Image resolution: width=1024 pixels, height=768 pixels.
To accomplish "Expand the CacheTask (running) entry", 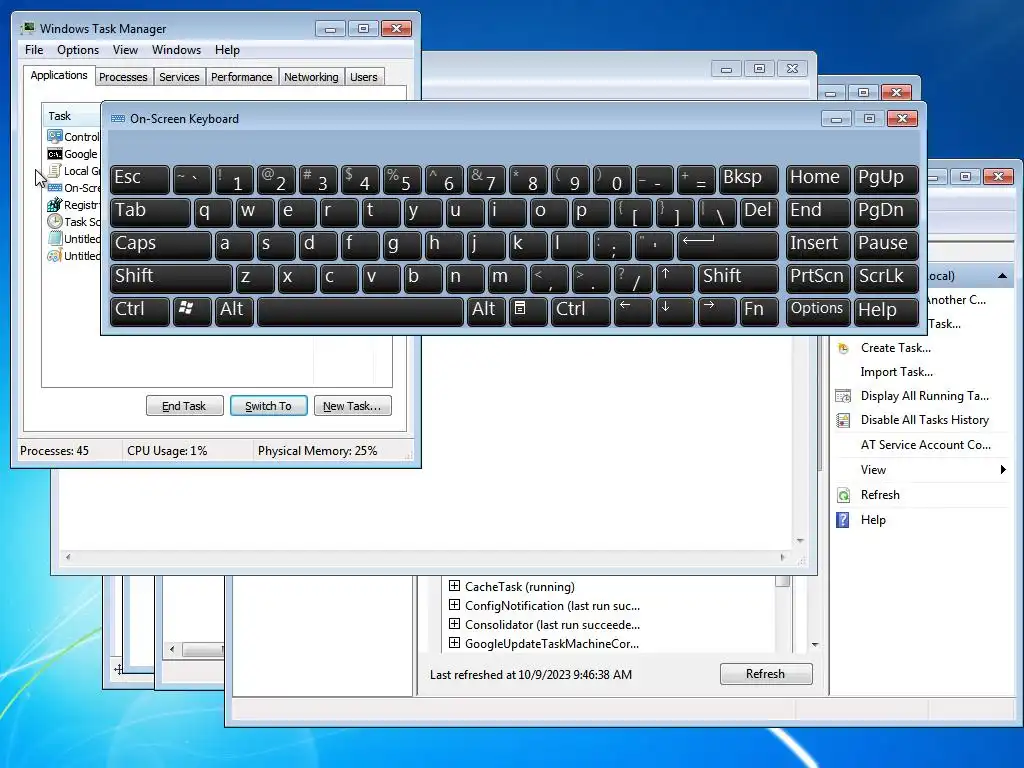I will pyautogui.click(x=455, y=586).
